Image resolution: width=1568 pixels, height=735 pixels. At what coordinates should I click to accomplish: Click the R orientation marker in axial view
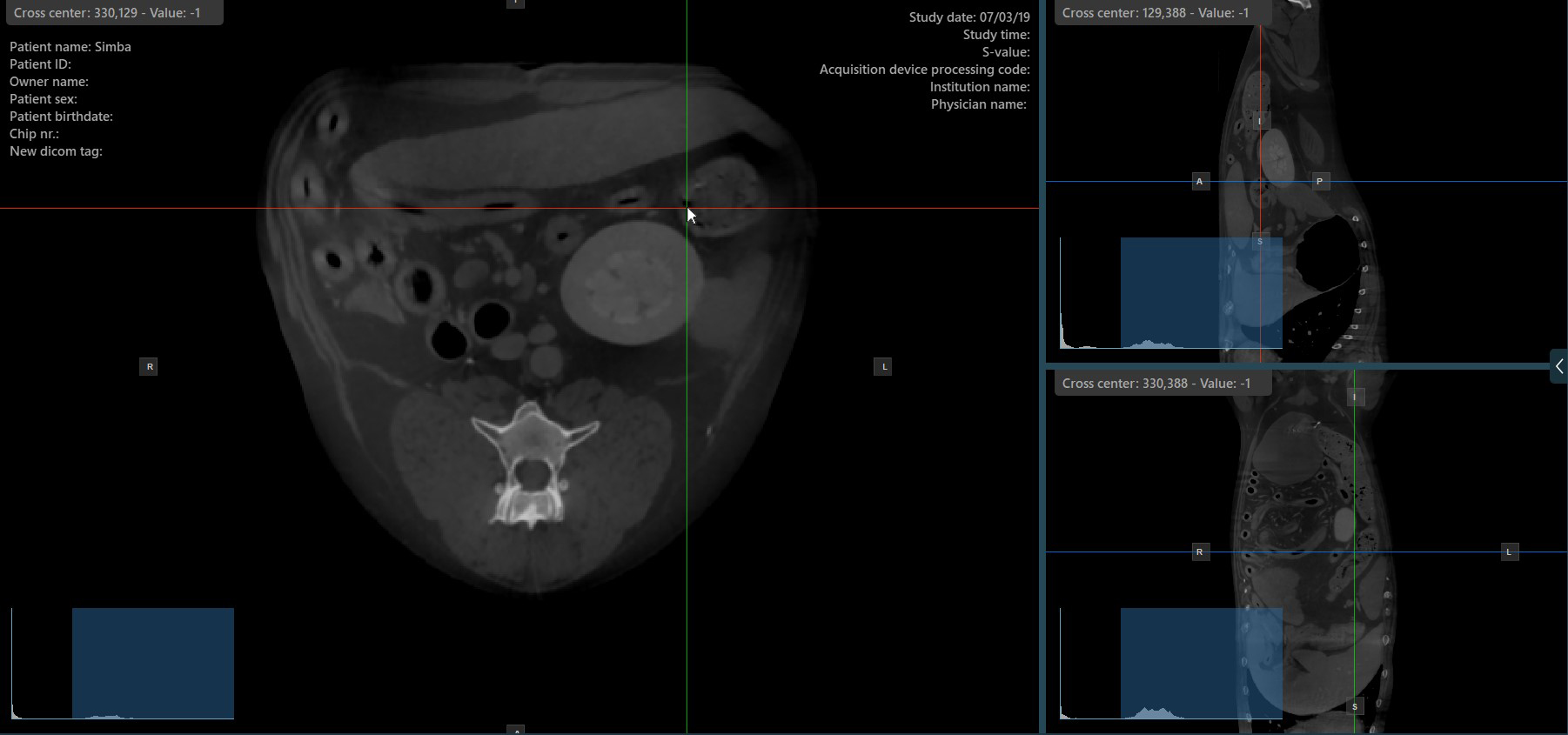point(150,367)
